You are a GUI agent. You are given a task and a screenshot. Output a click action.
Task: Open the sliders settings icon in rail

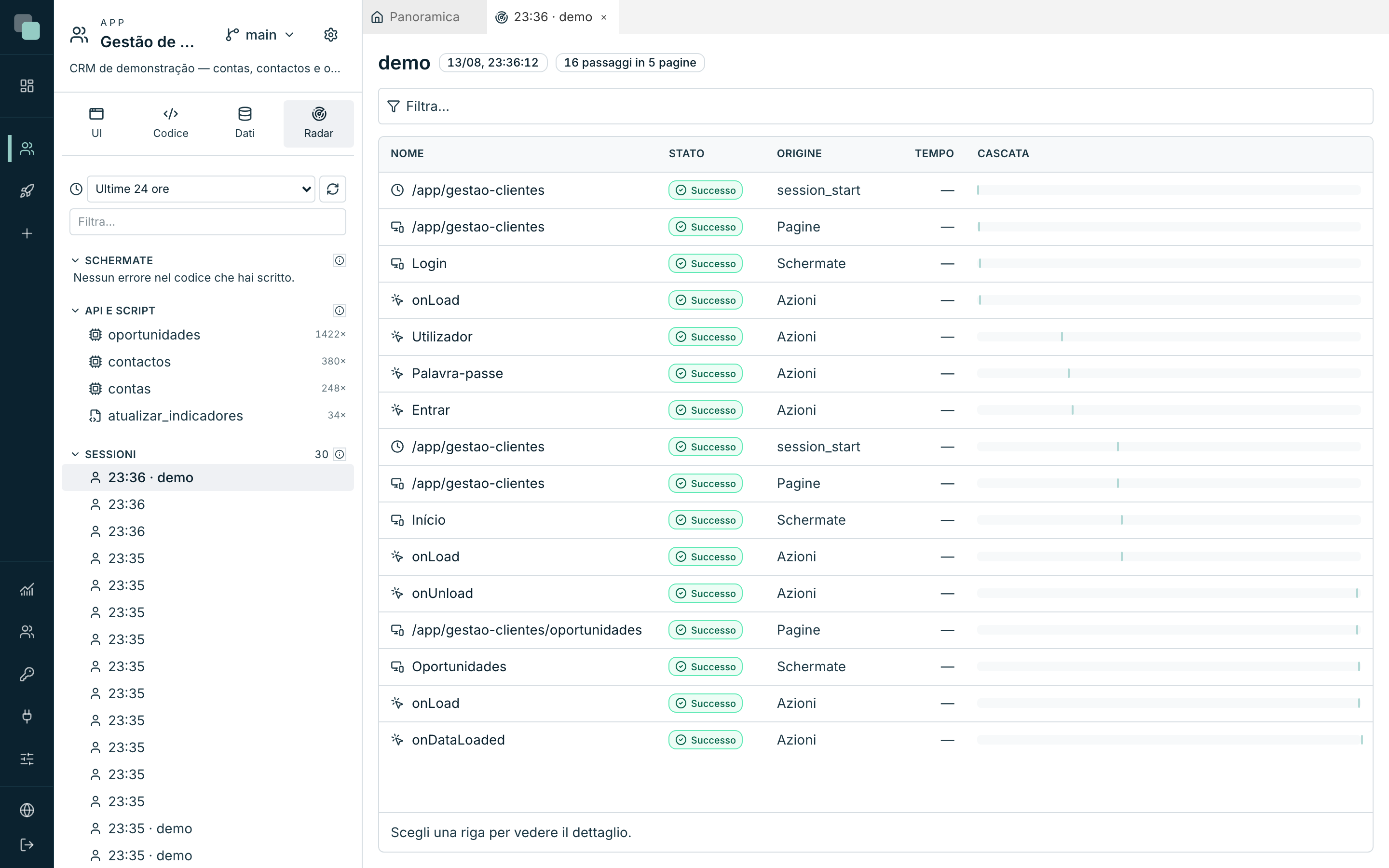[27, 759]
